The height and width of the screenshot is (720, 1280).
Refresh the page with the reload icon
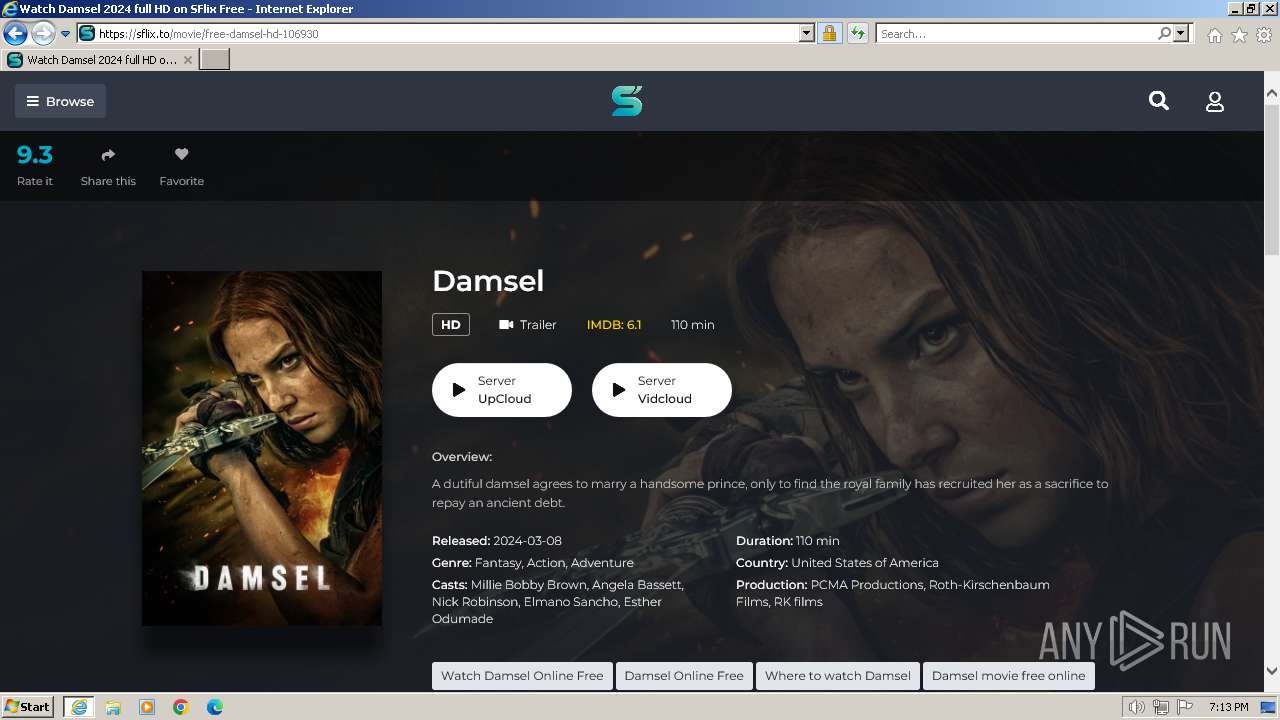click(x=857, y=34)
